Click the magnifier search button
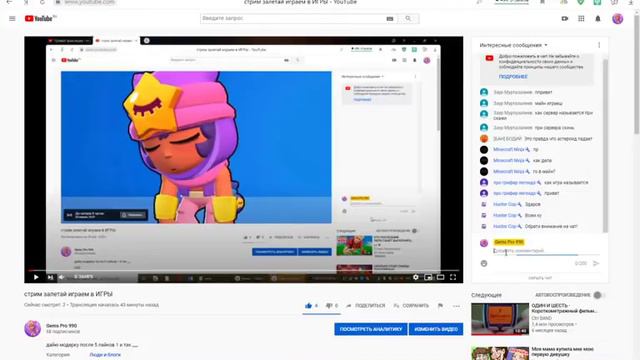This screenshot has height=360, width=640. point(408,19)
